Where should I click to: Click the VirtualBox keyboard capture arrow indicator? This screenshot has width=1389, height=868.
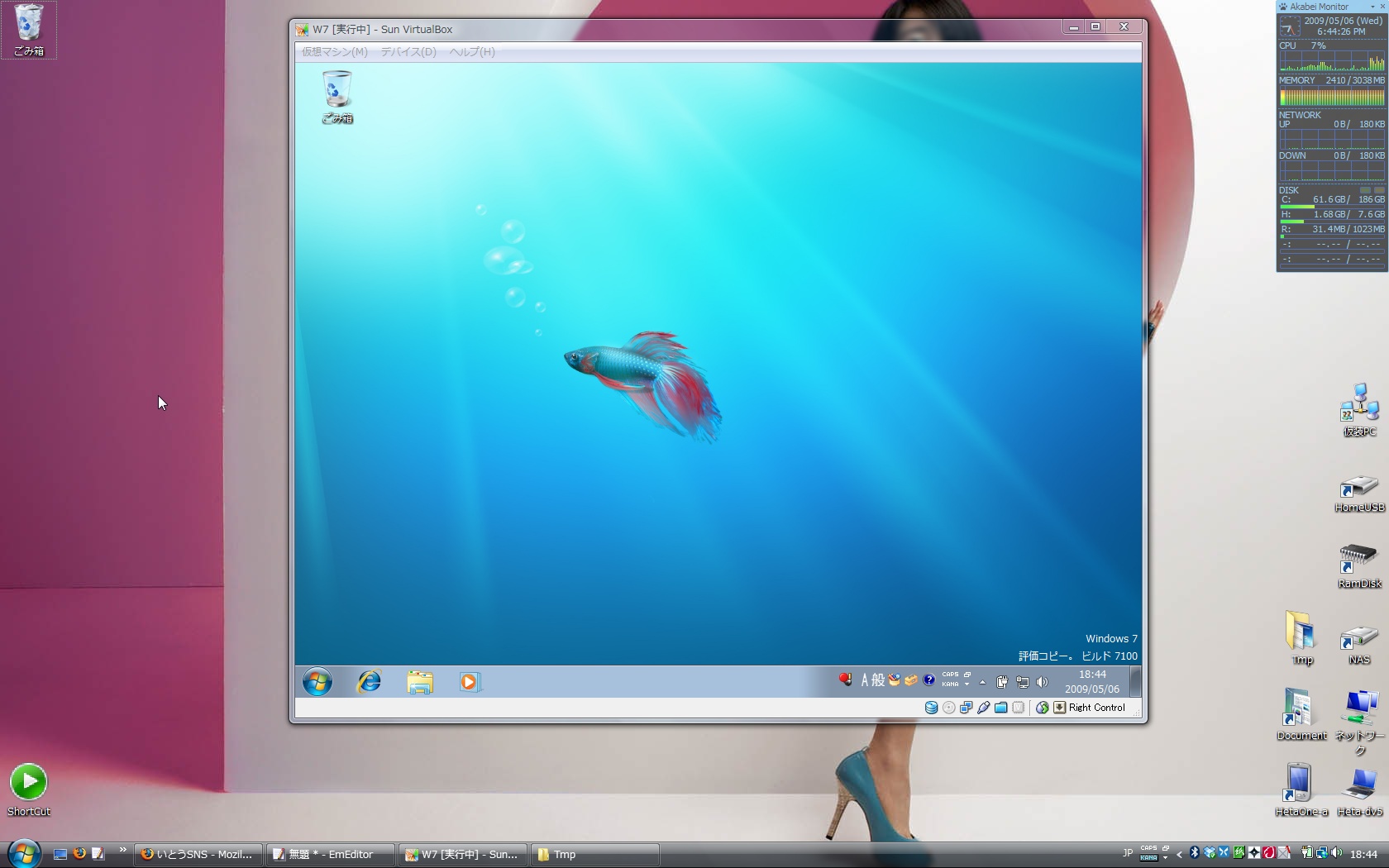1059,708
